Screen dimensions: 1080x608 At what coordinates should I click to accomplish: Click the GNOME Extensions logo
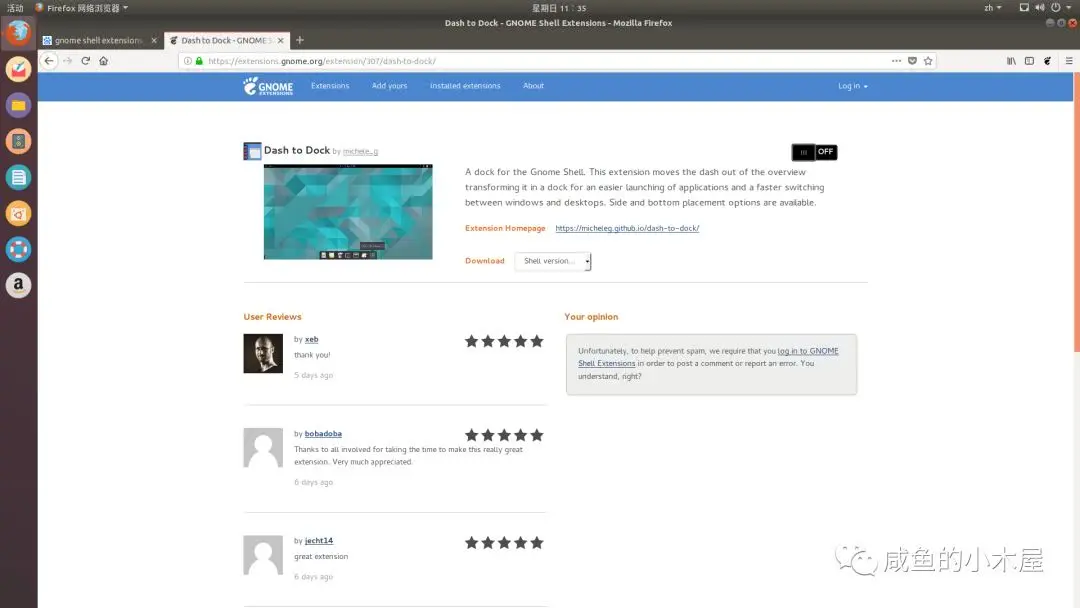point(268,86)
